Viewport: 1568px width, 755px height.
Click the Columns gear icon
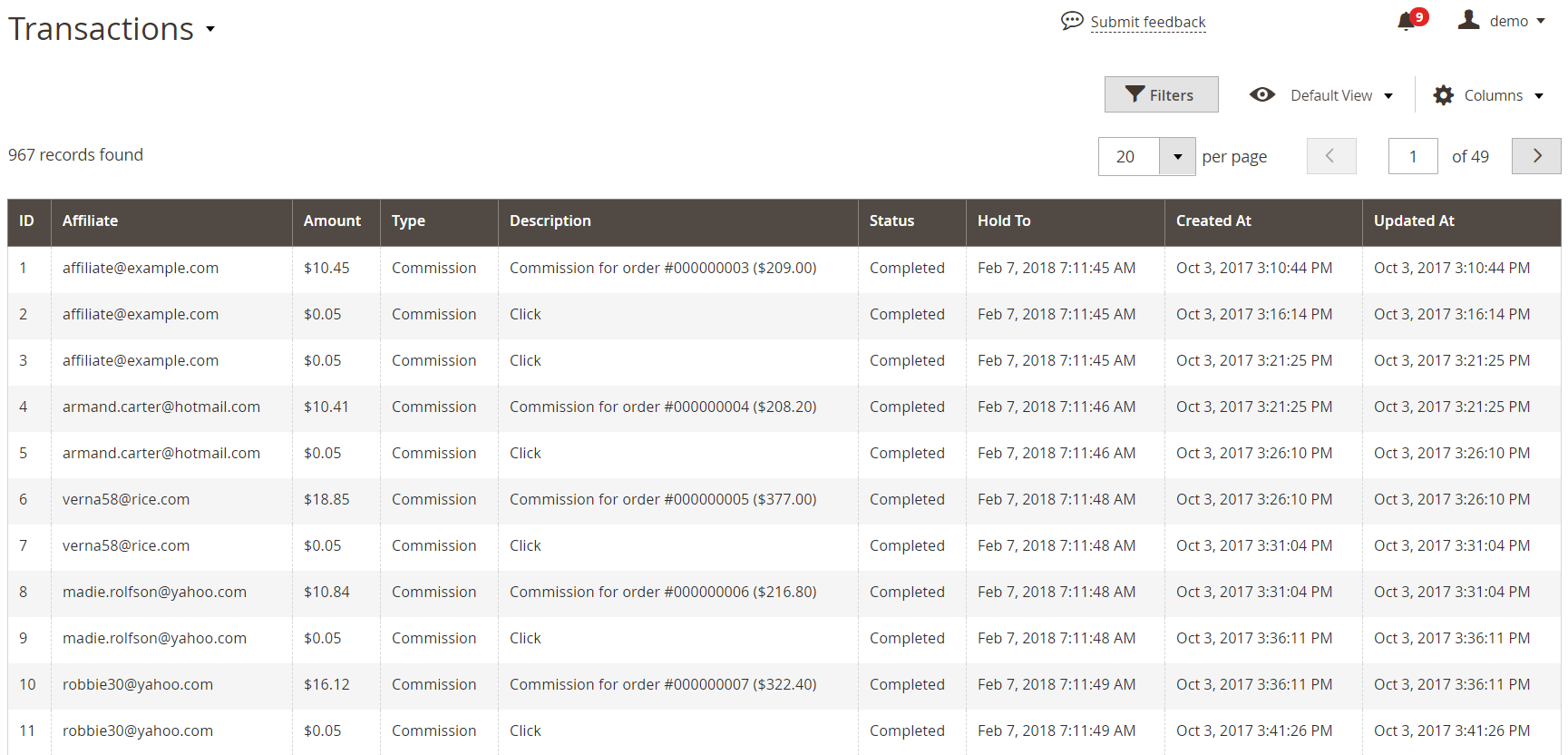[1444, 95]
